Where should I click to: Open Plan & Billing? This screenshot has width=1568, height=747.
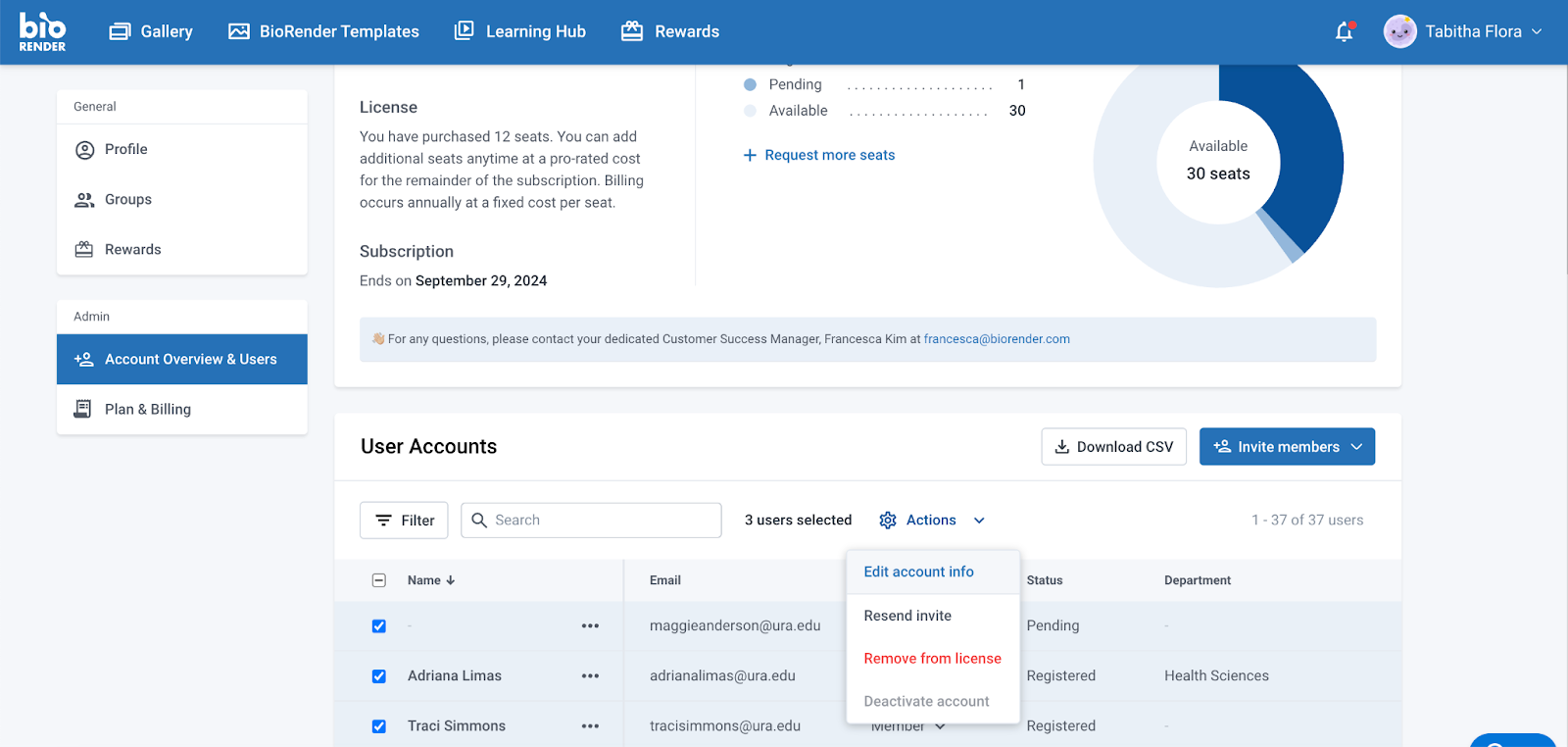click(182, 409)
